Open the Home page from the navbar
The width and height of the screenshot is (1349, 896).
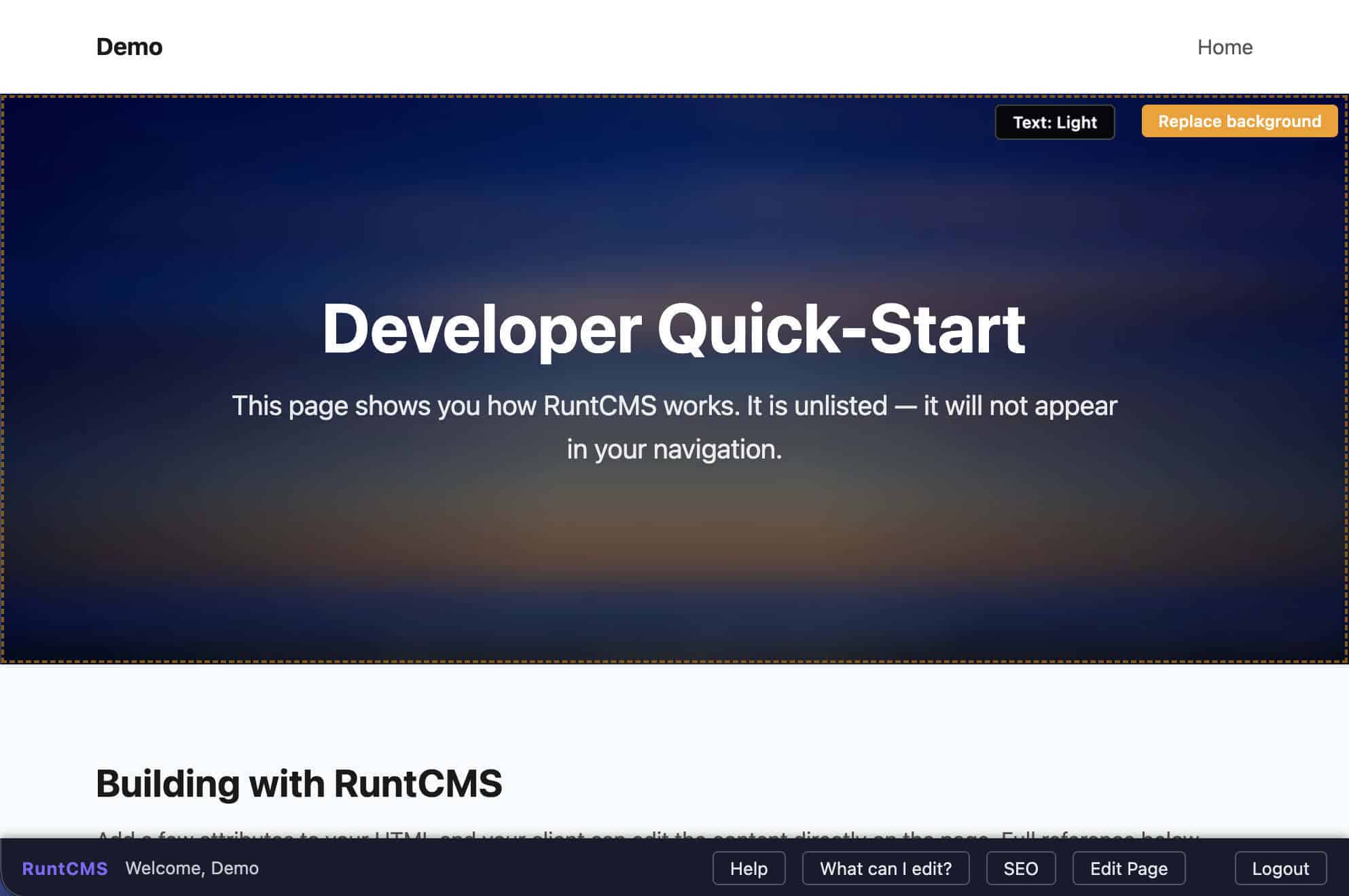coord(1225,46)
